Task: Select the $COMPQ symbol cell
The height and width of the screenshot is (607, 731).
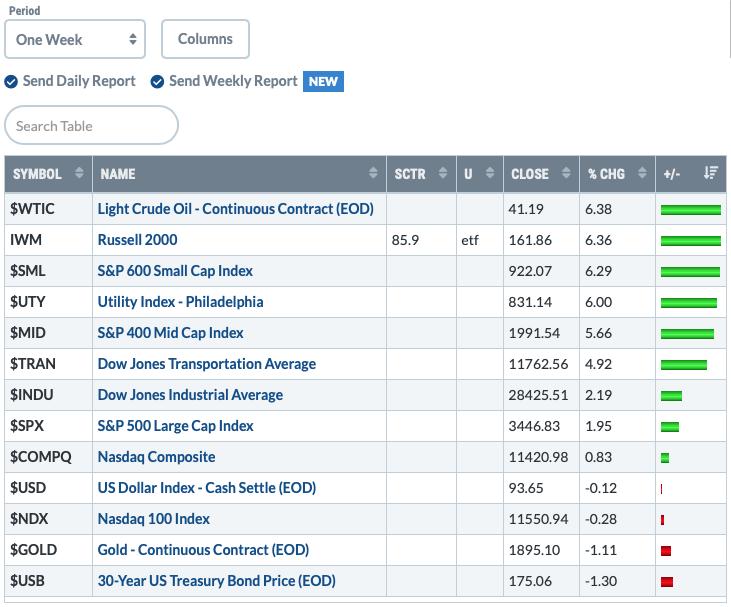Action: click(48, 457)
